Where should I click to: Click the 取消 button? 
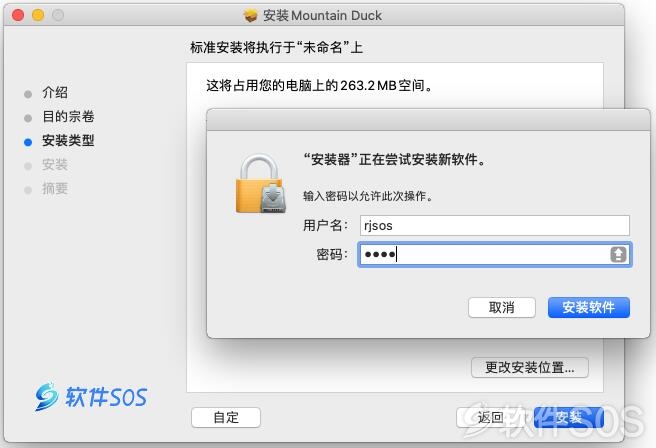click(x=502, y=307)
